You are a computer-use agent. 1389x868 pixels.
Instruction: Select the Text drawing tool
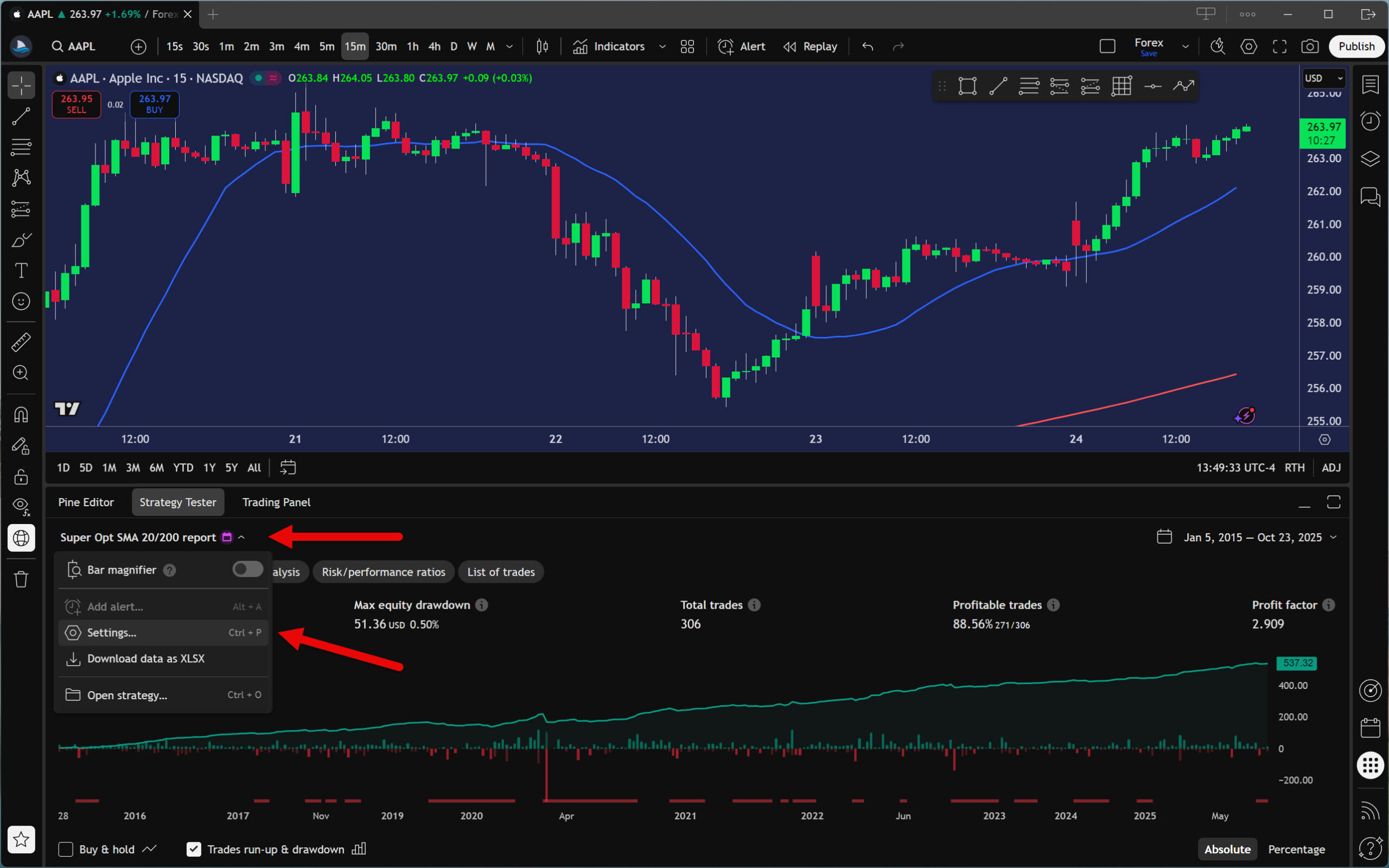(x=21, y=270)
